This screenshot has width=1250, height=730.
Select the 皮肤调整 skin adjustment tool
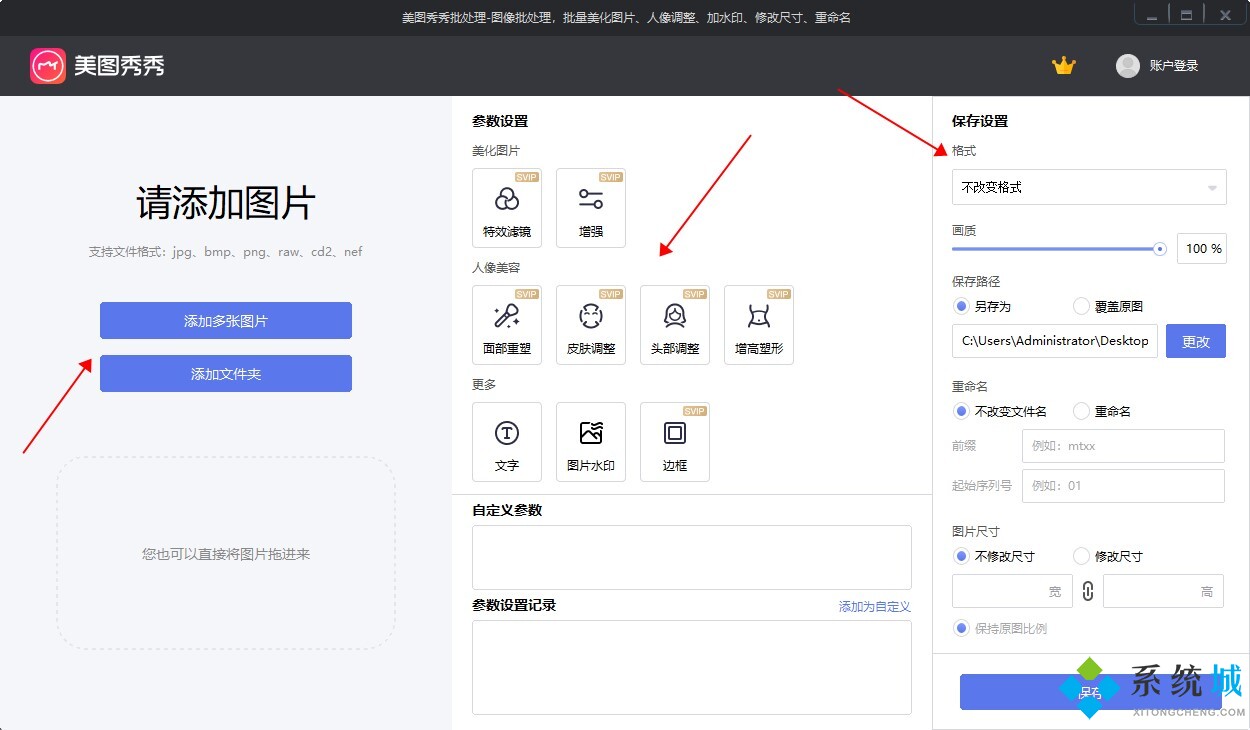click(591, 325)
